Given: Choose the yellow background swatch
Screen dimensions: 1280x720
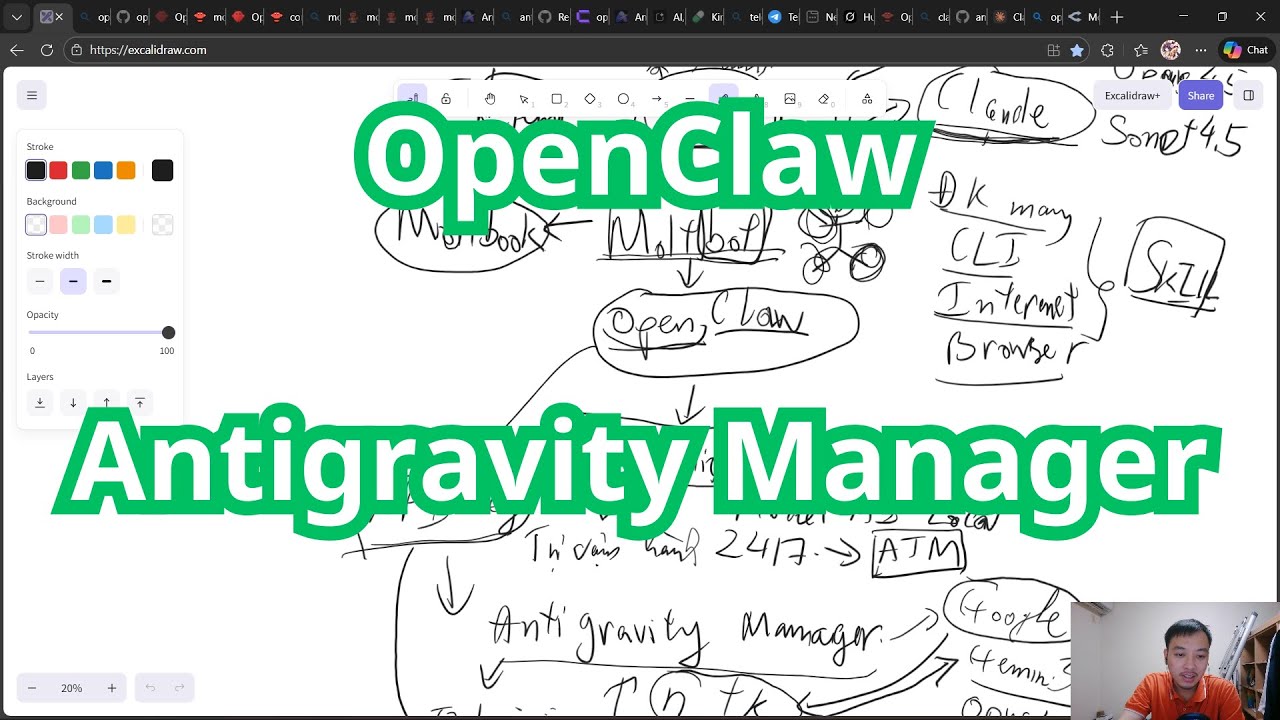Looking at the screenshot, I should point(126,225).
